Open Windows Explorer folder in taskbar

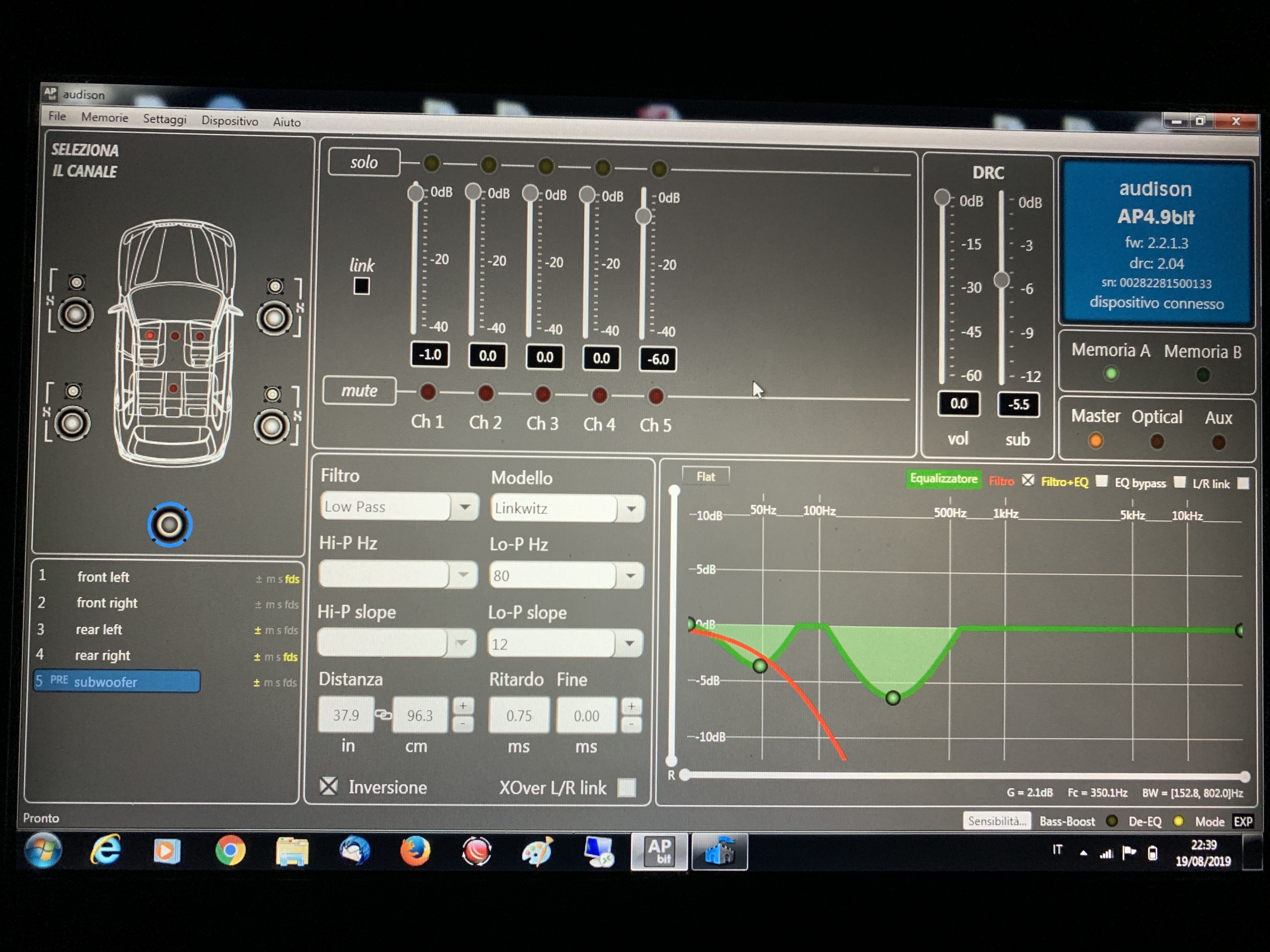(x=292, y=851)
